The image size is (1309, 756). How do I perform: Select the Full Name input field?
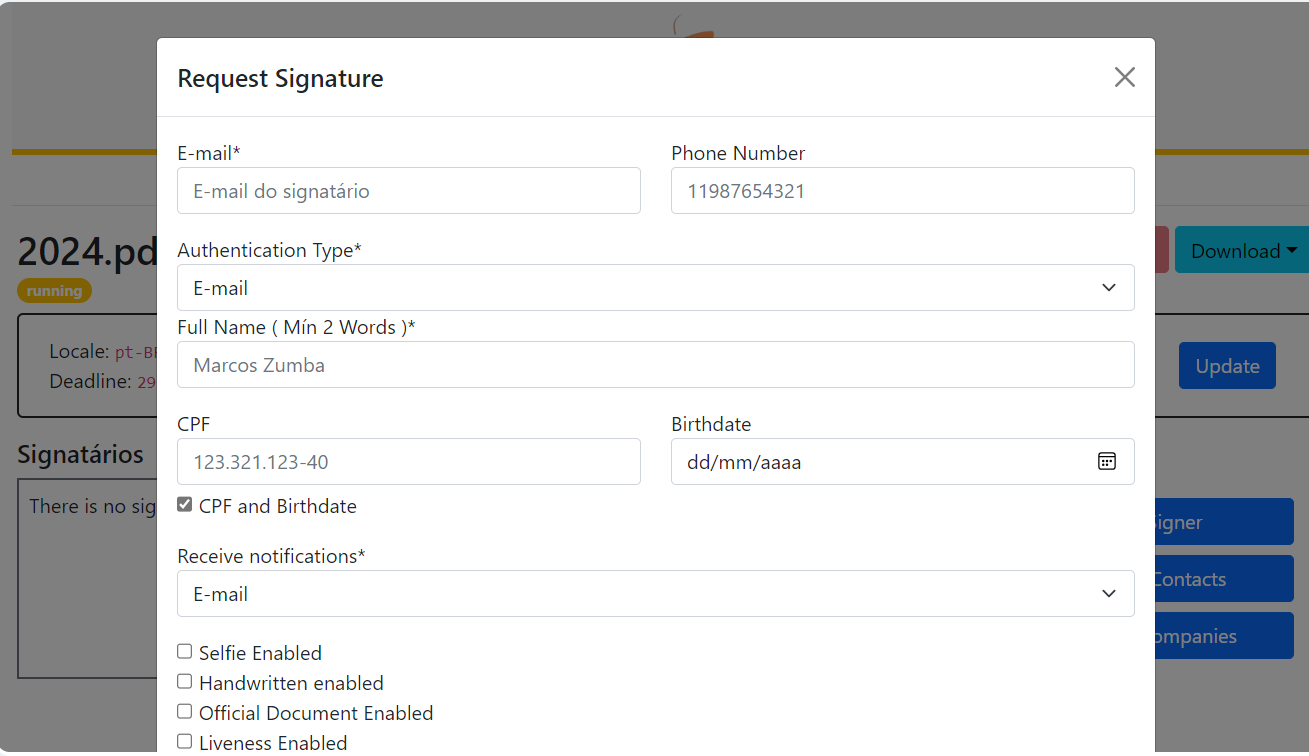(x=655, y=365)
